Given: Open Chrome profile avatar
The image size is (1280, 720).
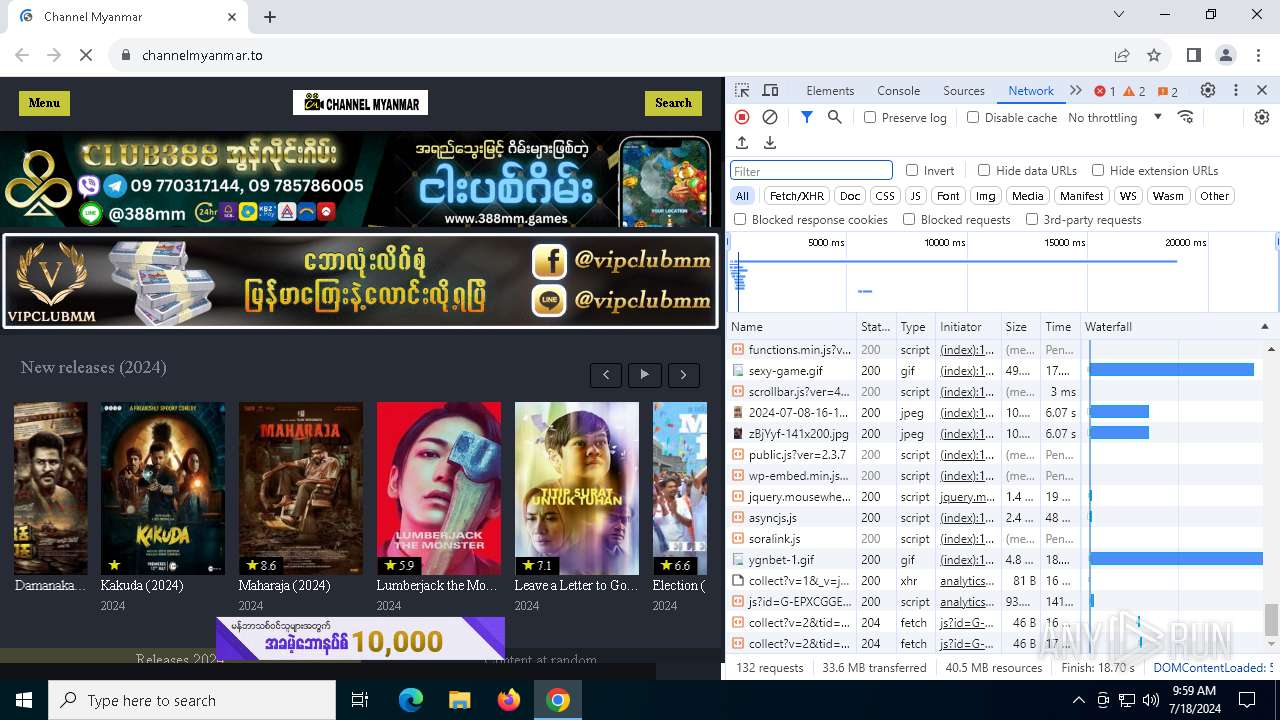Looking at the screenshot, I should 1226,55.
